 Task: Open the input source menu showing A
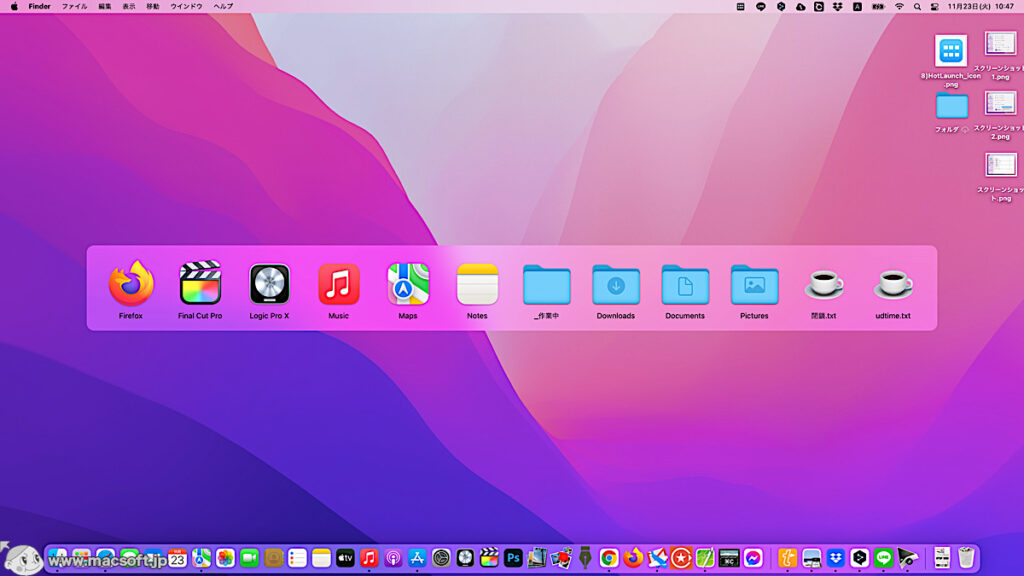point(857,7)
